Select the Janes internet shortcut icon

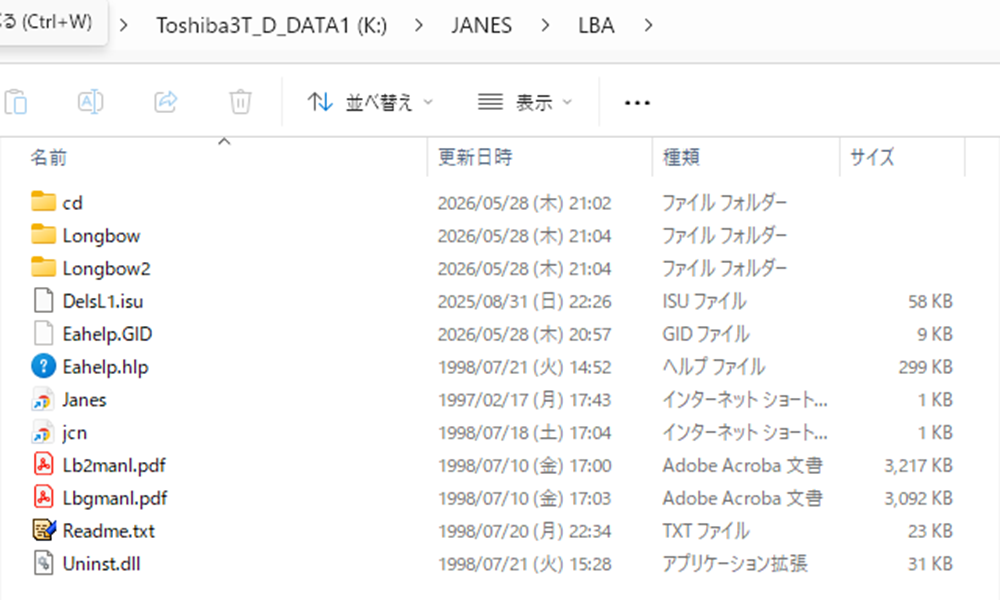pos(43,400)
